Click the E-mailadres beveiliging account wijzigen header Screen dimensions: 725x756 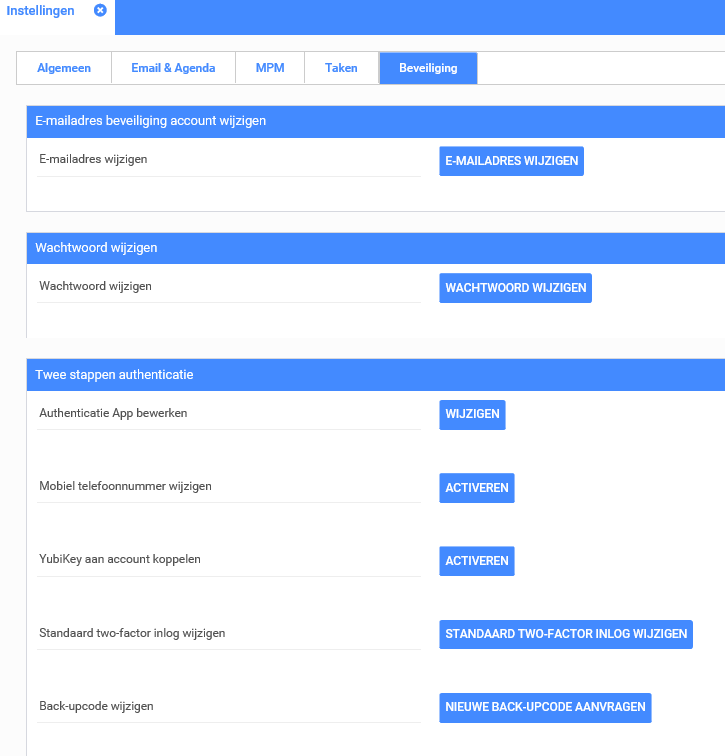150,121
